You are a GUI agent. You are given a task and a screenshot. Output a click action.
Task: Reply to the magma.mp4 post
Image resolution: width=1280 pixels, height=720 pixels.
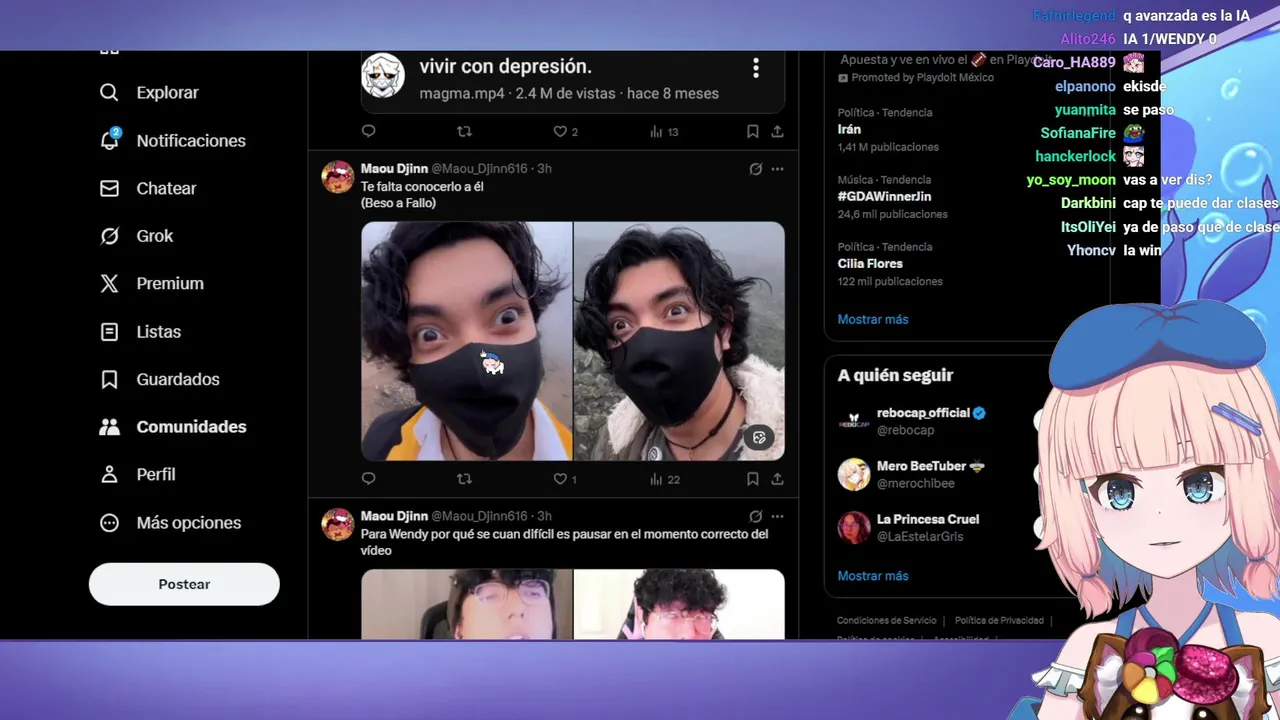(x=368, y=131)
